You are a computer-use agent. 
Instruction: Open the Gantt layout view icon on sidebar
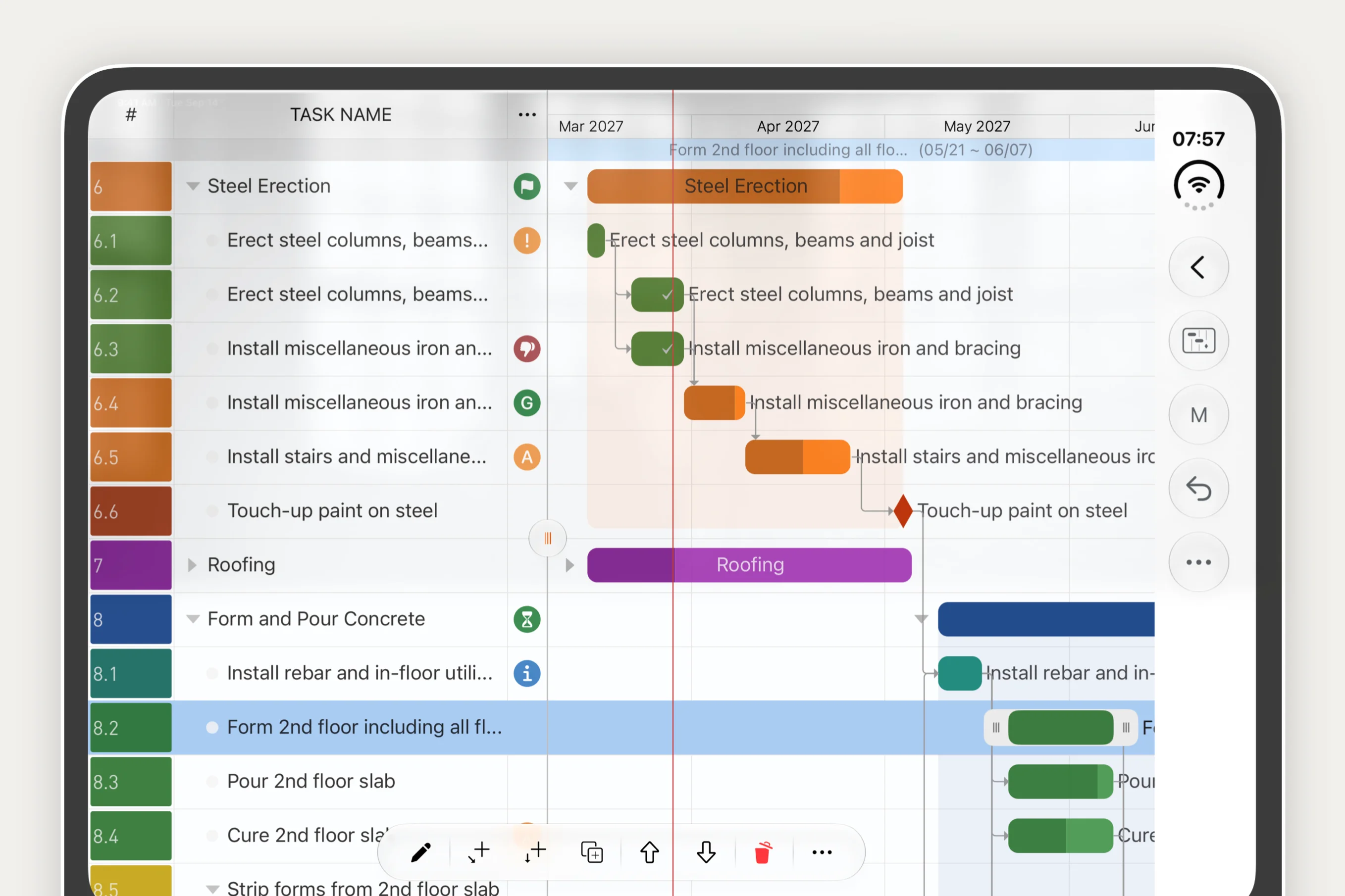(x=1198, y=341)
